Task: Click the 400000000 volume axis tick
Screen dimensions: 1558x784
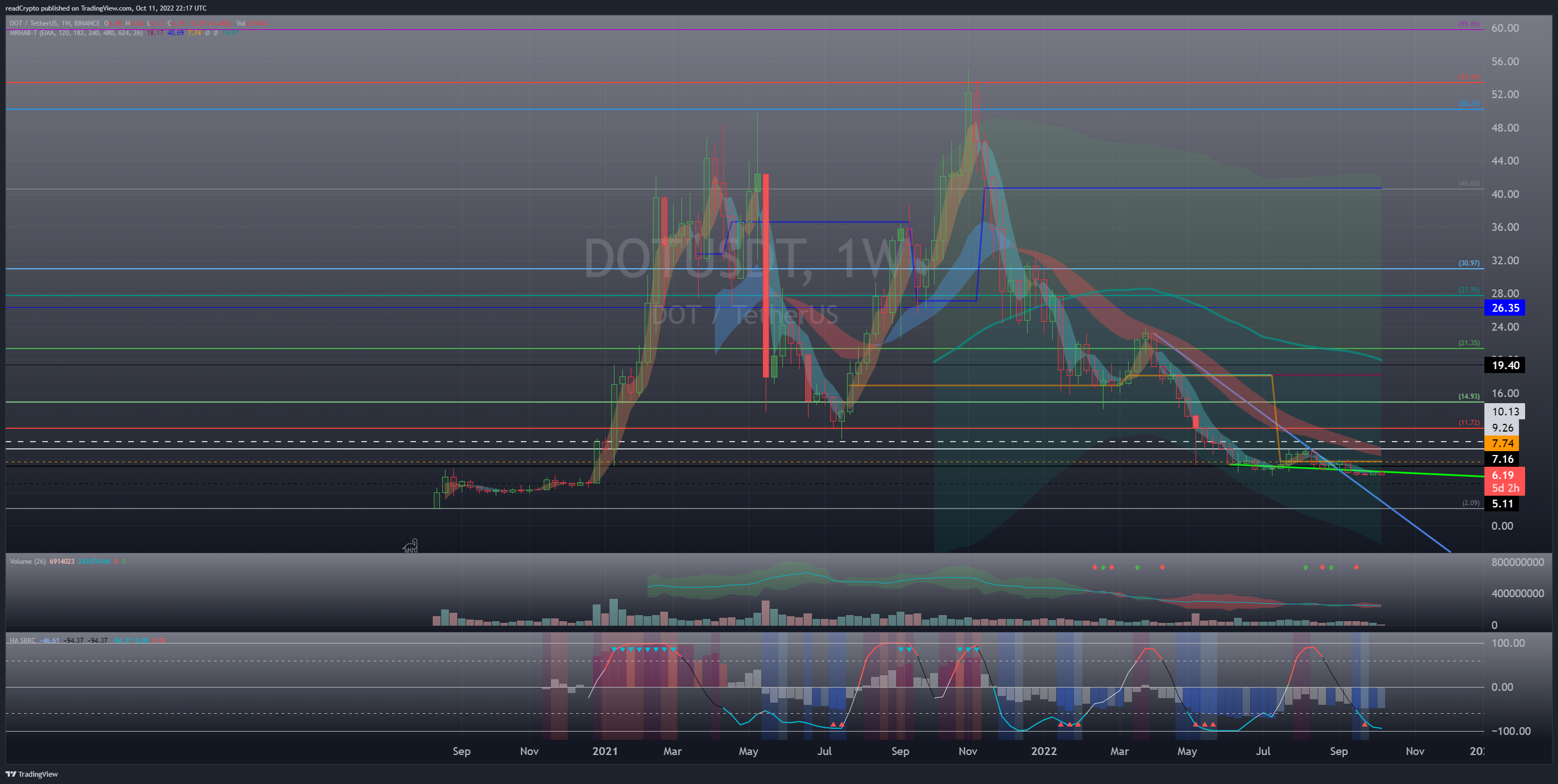Action: point(1517,593)
